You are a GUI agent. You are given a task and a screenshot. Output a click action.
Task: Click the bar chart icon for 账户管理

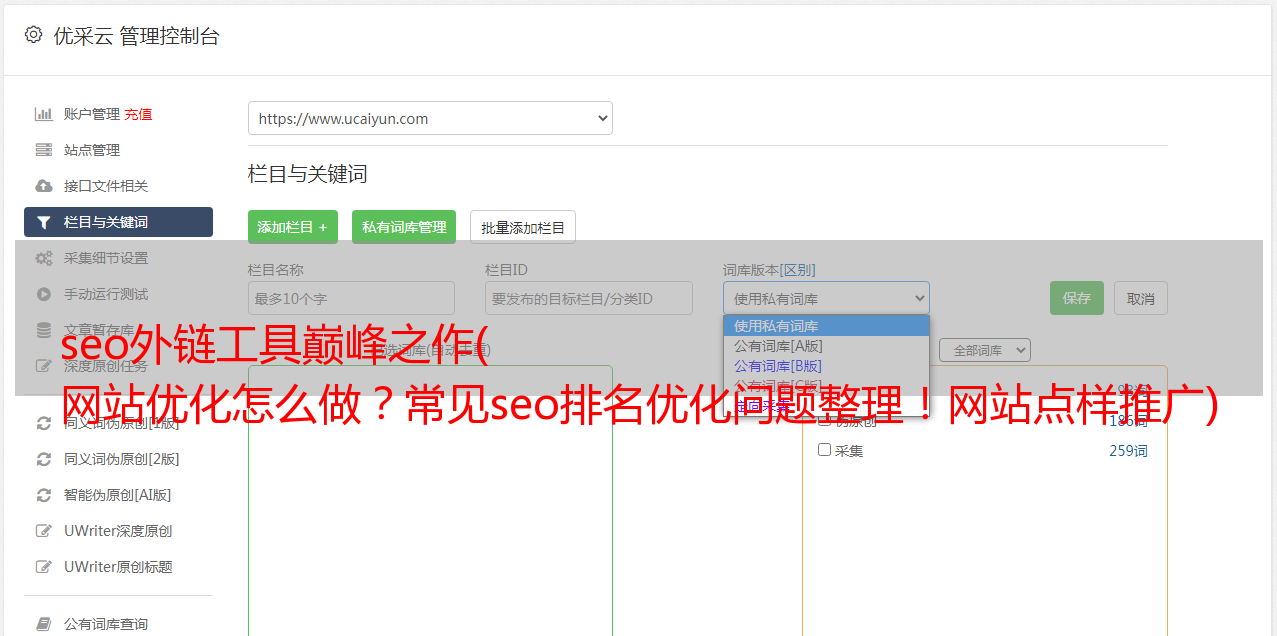(x=44, y=114)
